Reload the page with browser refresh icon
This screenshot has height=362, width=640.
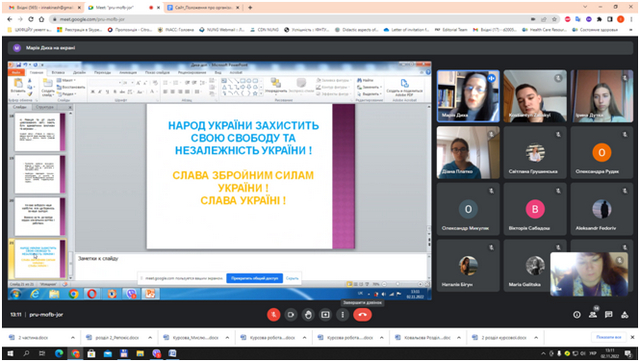pyautogui.click(x=31, y=19)
